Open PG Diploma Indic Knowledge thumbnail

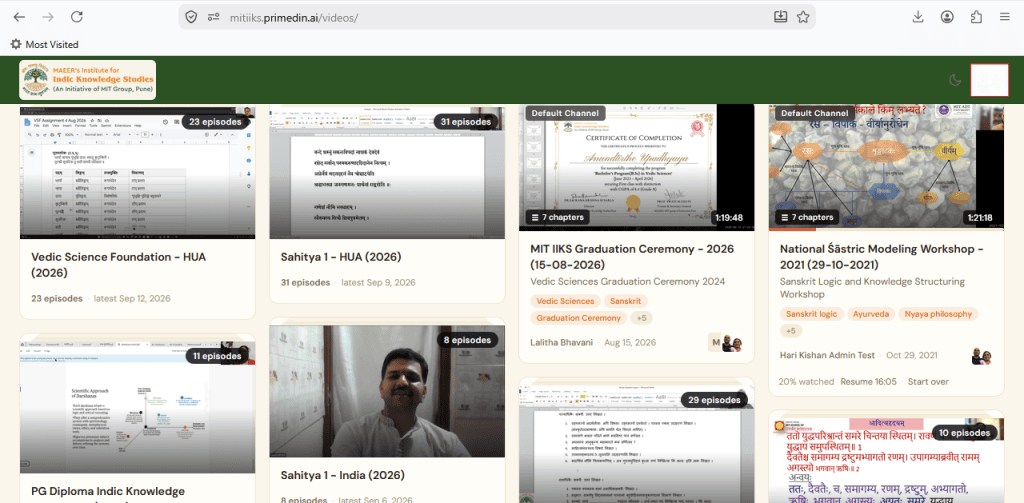coord(137,406)
